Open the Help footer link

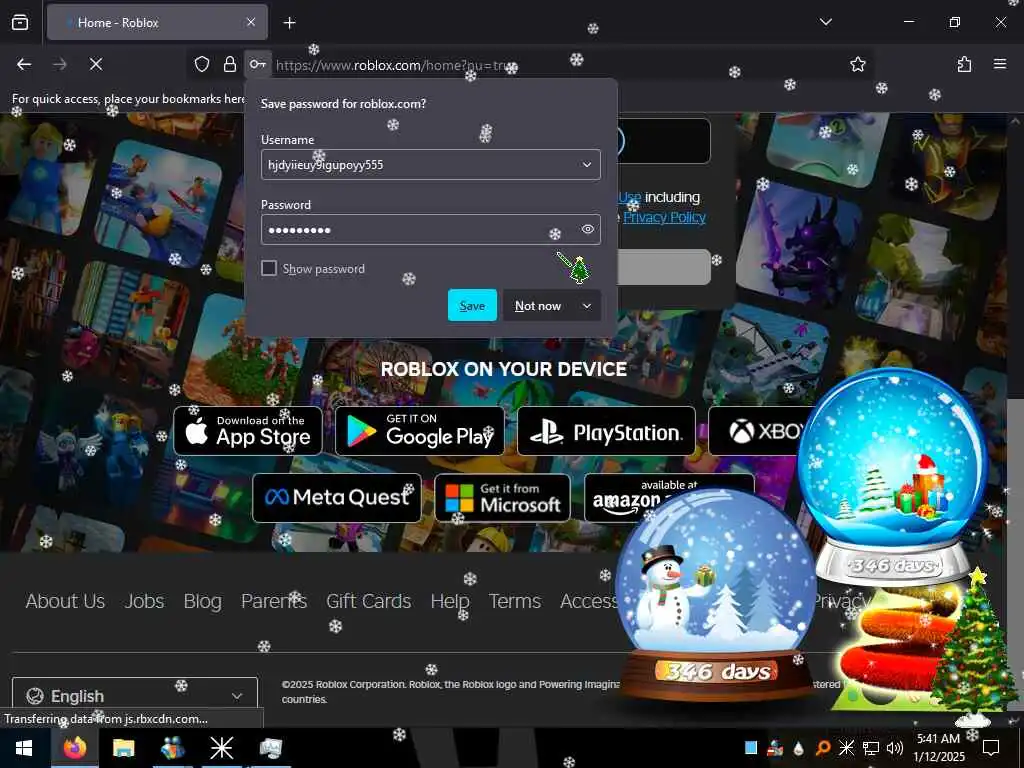pyautogui.click(x=449, y=601)
